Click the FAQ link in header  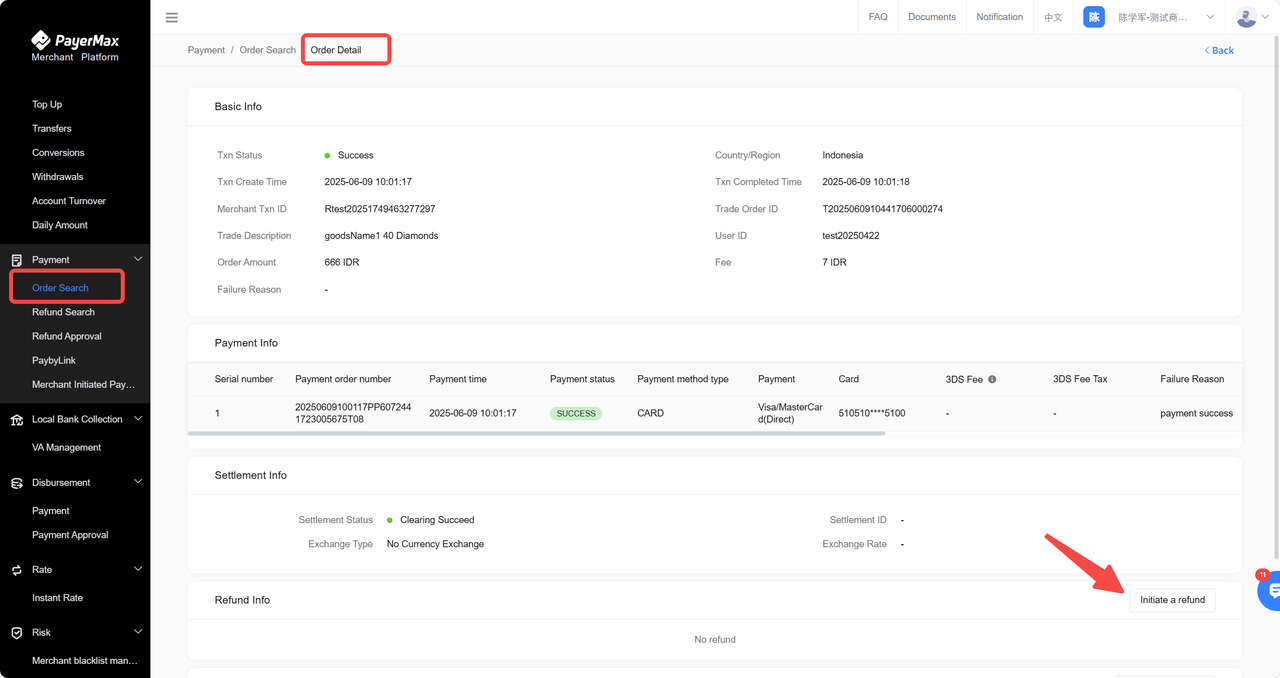point(878,17)
